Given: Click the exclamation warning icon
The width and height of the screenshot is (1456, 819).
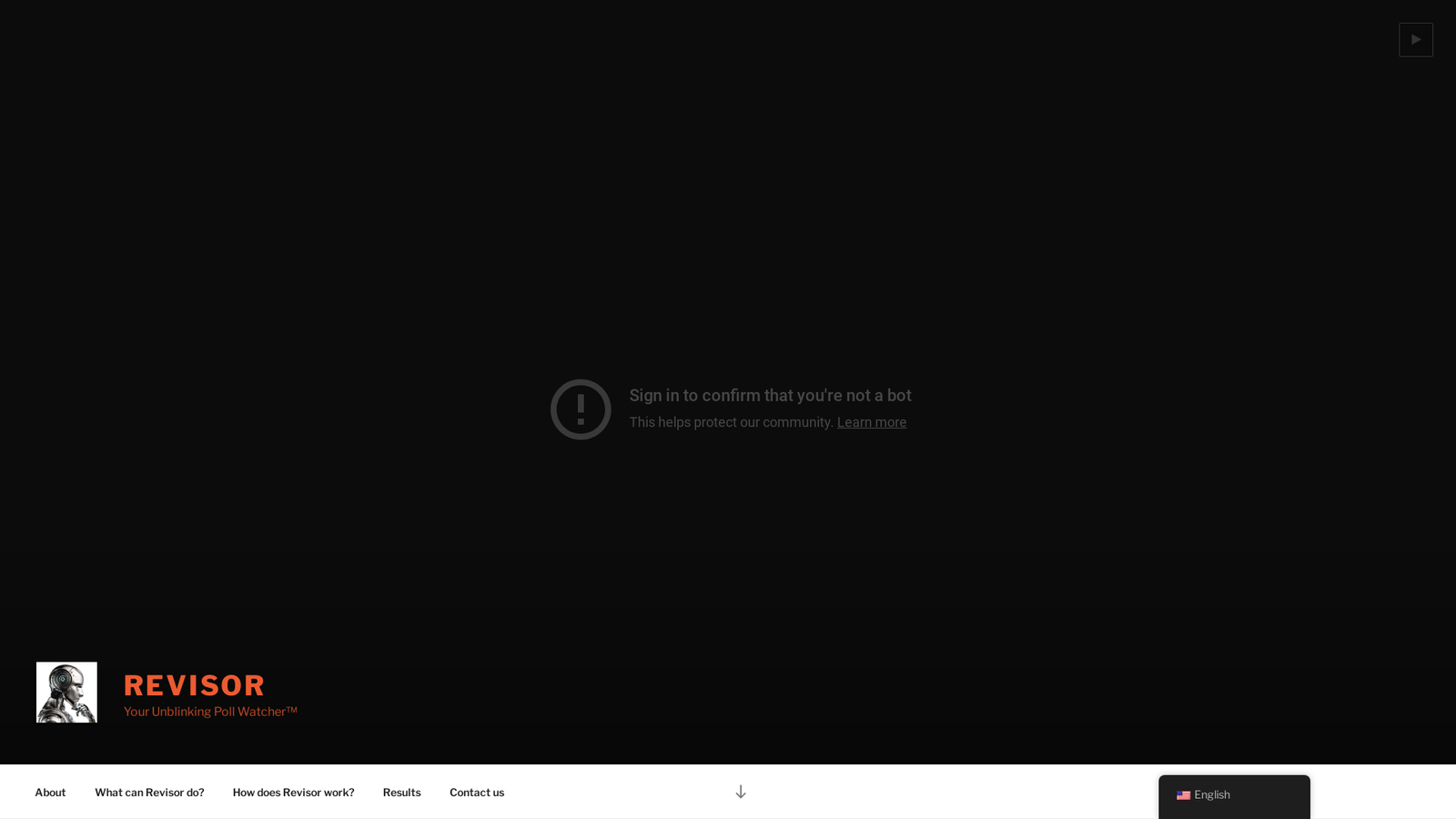Looking at the screenshot, I should [581, 409].
